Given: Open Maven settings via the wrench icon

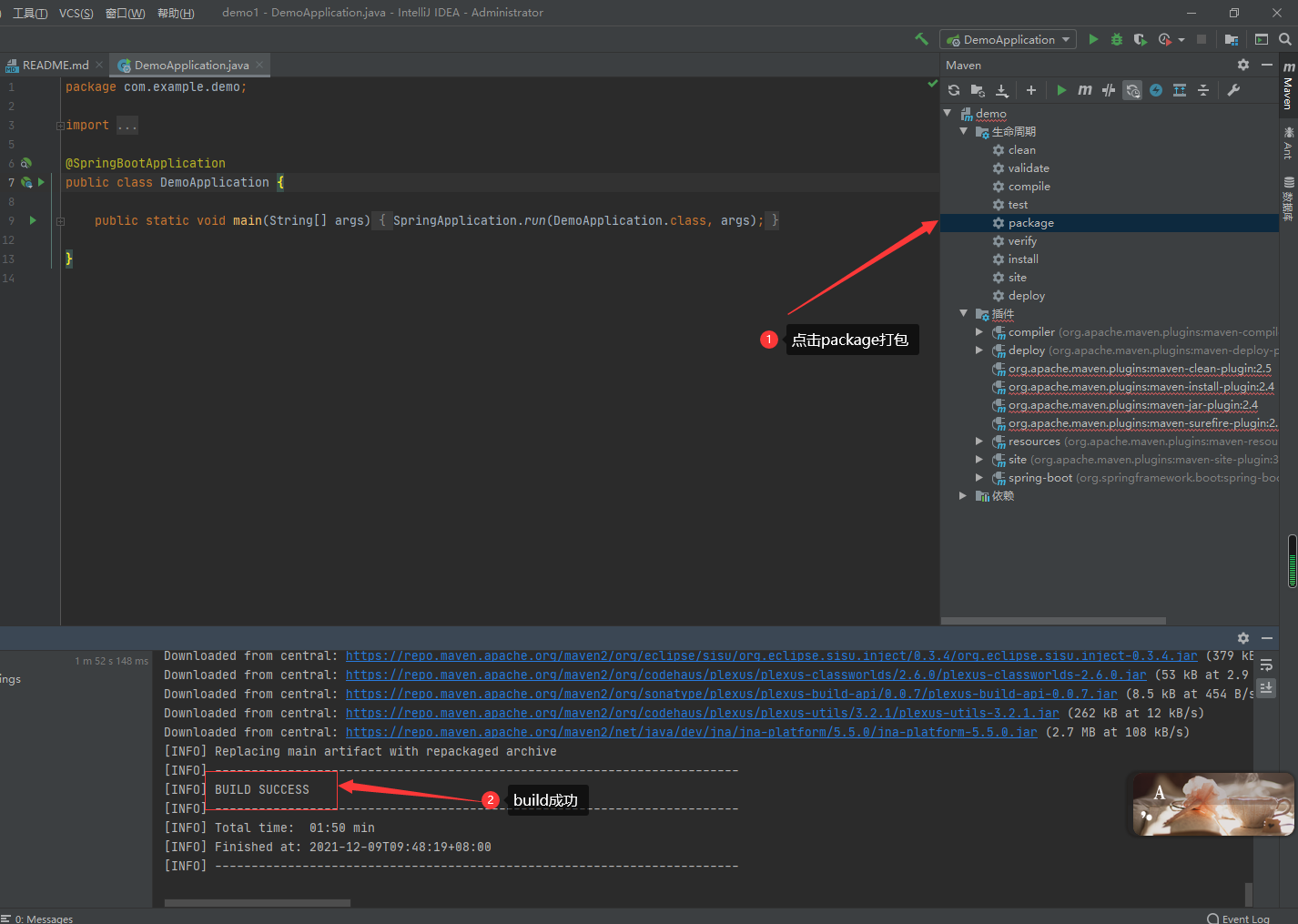Looking at the screenshot, I should 1233,90.
